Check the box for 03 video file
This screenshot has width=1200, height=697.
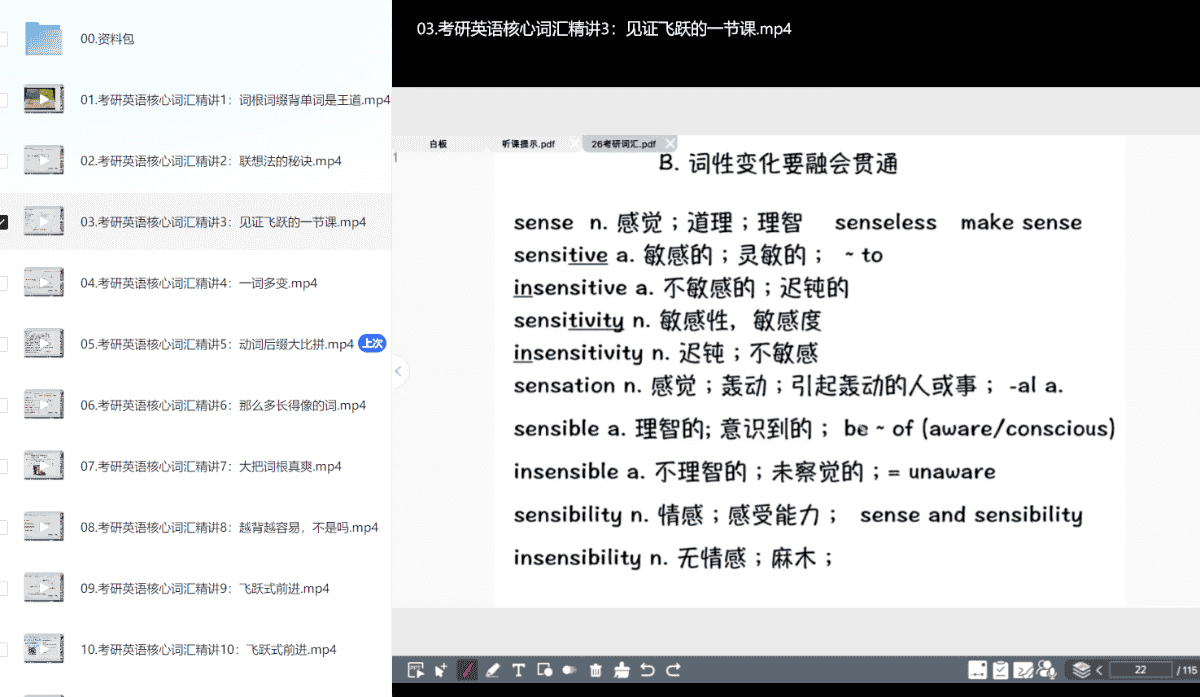point(3,222)
